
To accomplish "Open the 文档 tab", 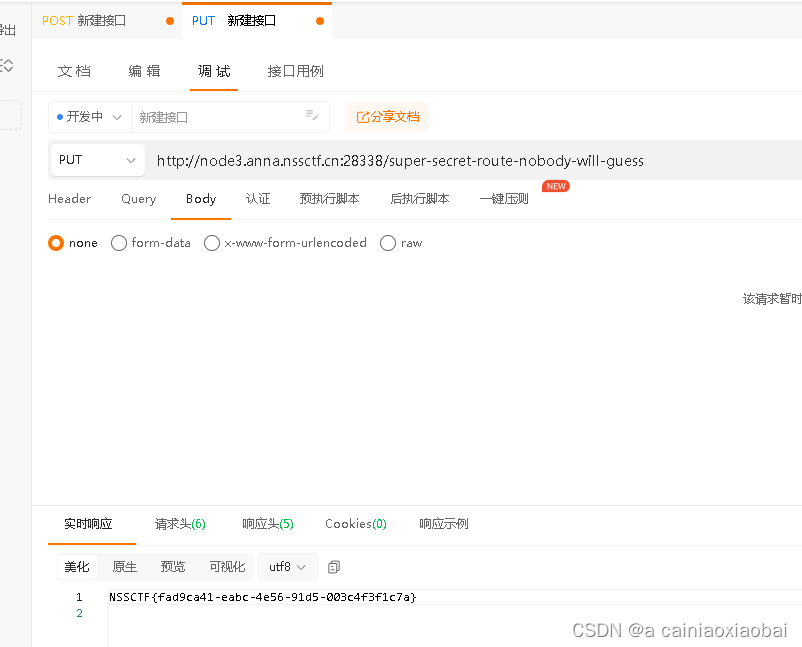I will pyautogui.click(x=75, y=71).
